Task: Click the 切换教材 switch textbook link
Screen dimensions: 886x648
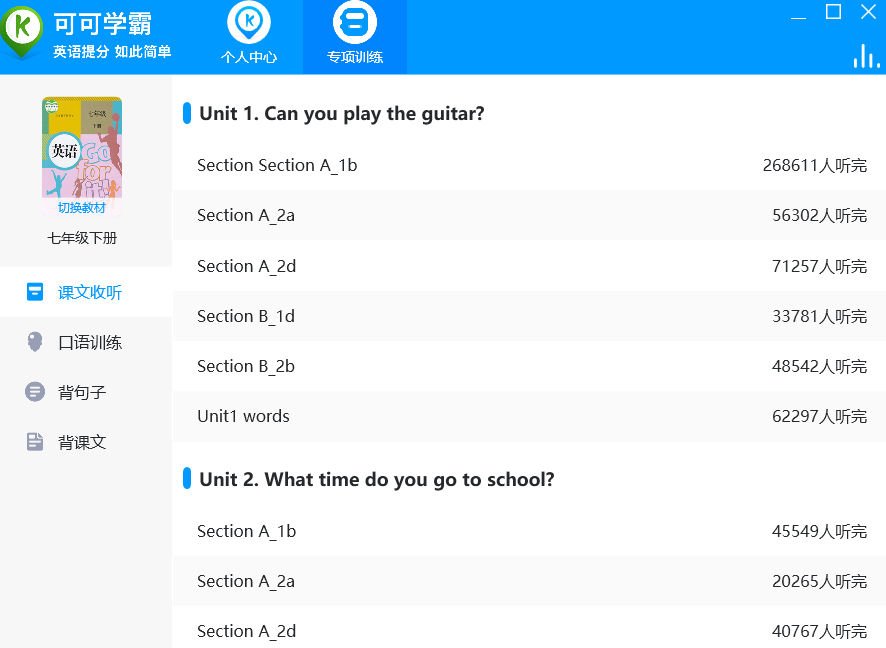Action: point(82,208)
